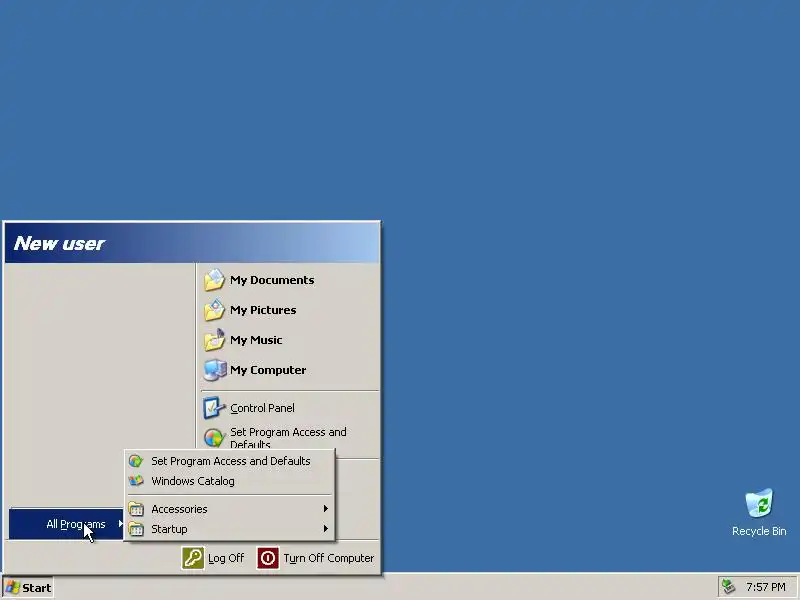Click the Windows flag on Start button
Viewport: 800px width, 600px height.
(13, 588)
